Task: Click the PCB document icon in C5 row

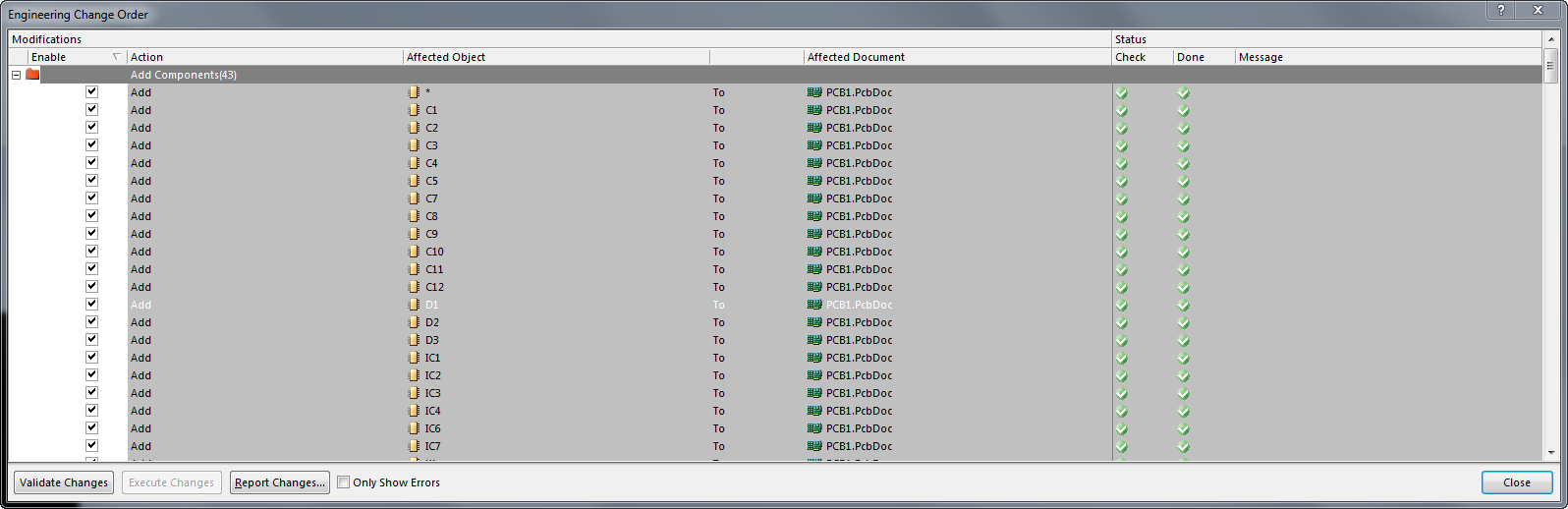Action: pyautogui.click(x=814, y=181)
